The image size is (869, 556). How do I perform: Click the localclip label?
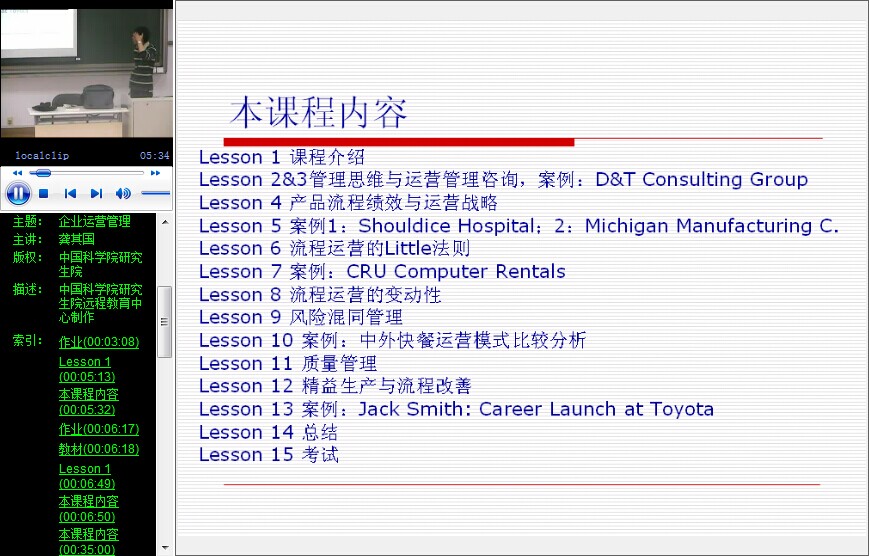click(42, 156)
